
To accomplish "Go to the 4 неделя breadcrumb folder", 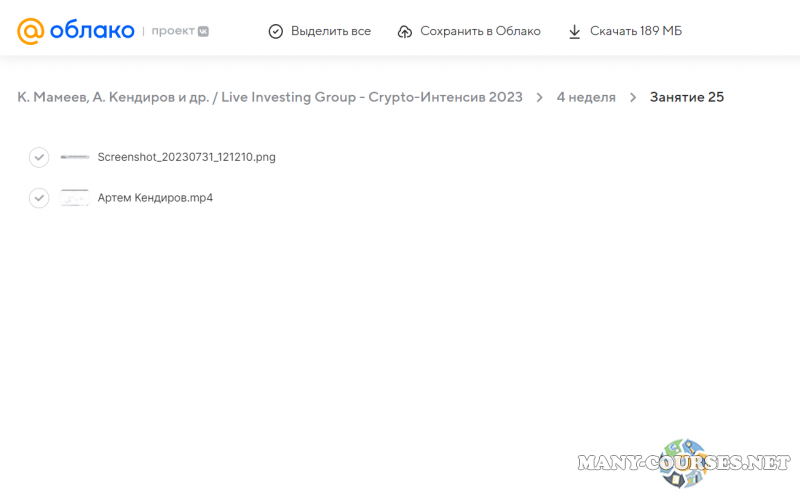I will point(586,97).
